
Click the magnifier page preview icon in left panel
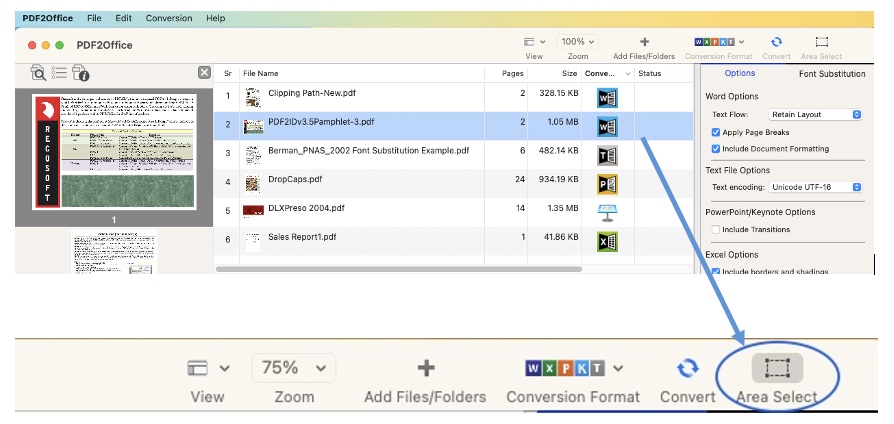tap(38, 72)
